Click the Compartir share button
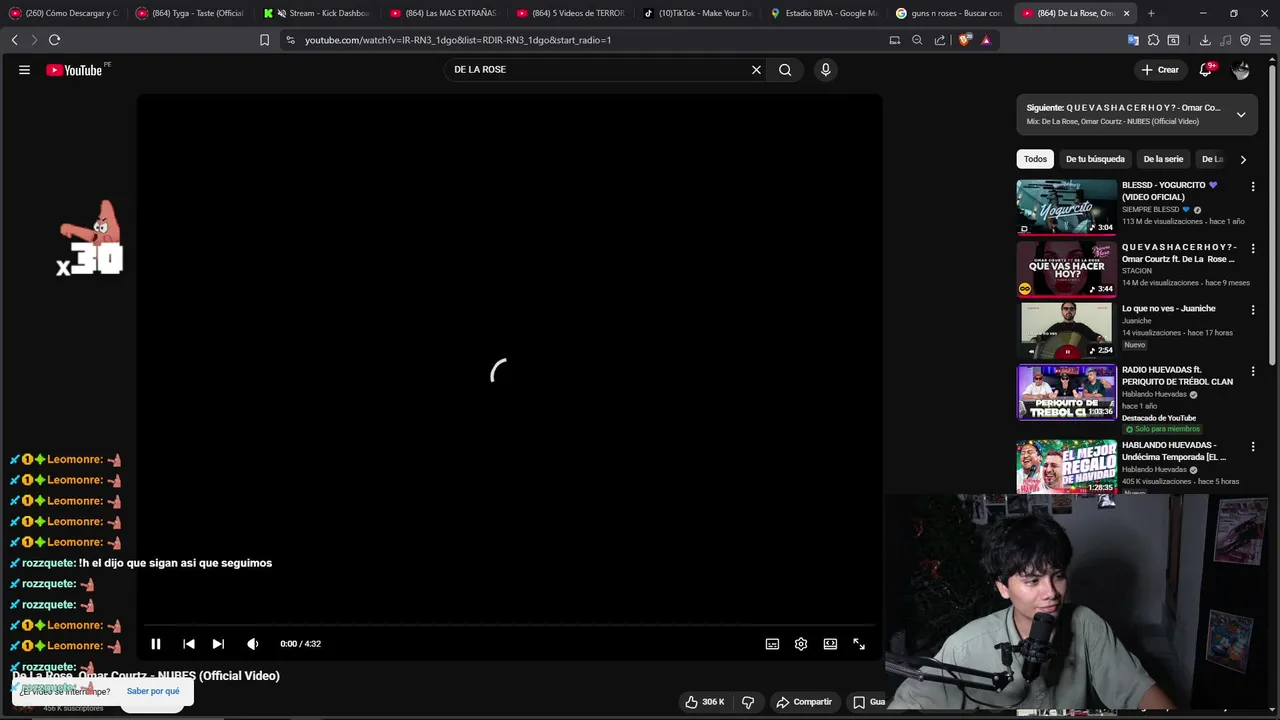 tap(804, 702)
